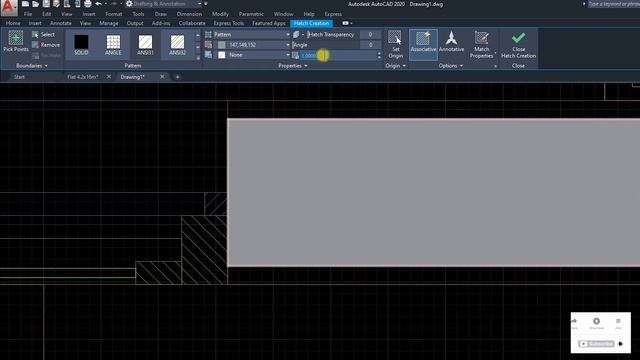Viewport: 640px width, 360px height.
Task: Click the pattern scale stepper arrows
Action: coord(379,55)
